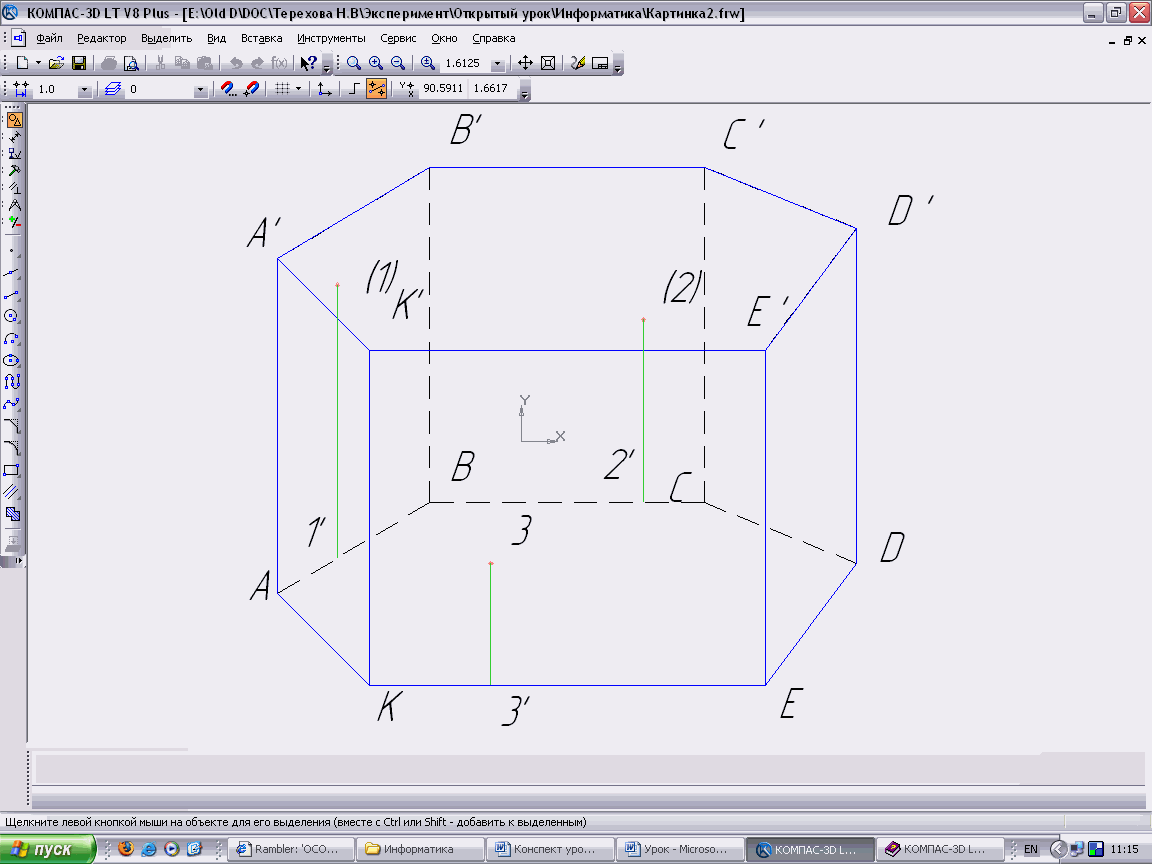This screenshot has width=1152, height=864.
Task: Select the Rectangle drawing tool
Action: tap(12, 470)
